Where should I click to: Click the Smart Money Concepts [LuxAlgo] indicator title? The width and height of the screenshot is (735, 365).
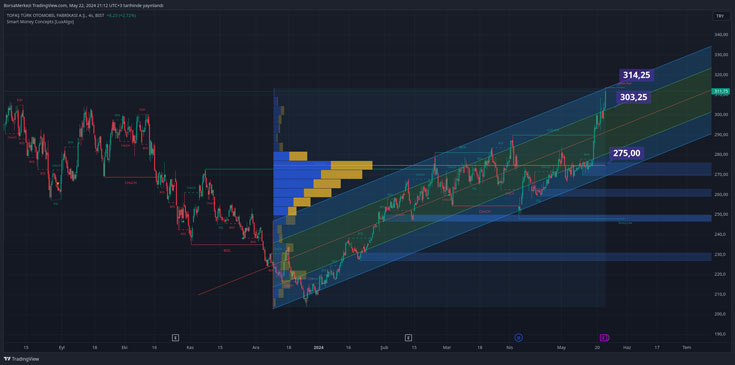point(40,22)
